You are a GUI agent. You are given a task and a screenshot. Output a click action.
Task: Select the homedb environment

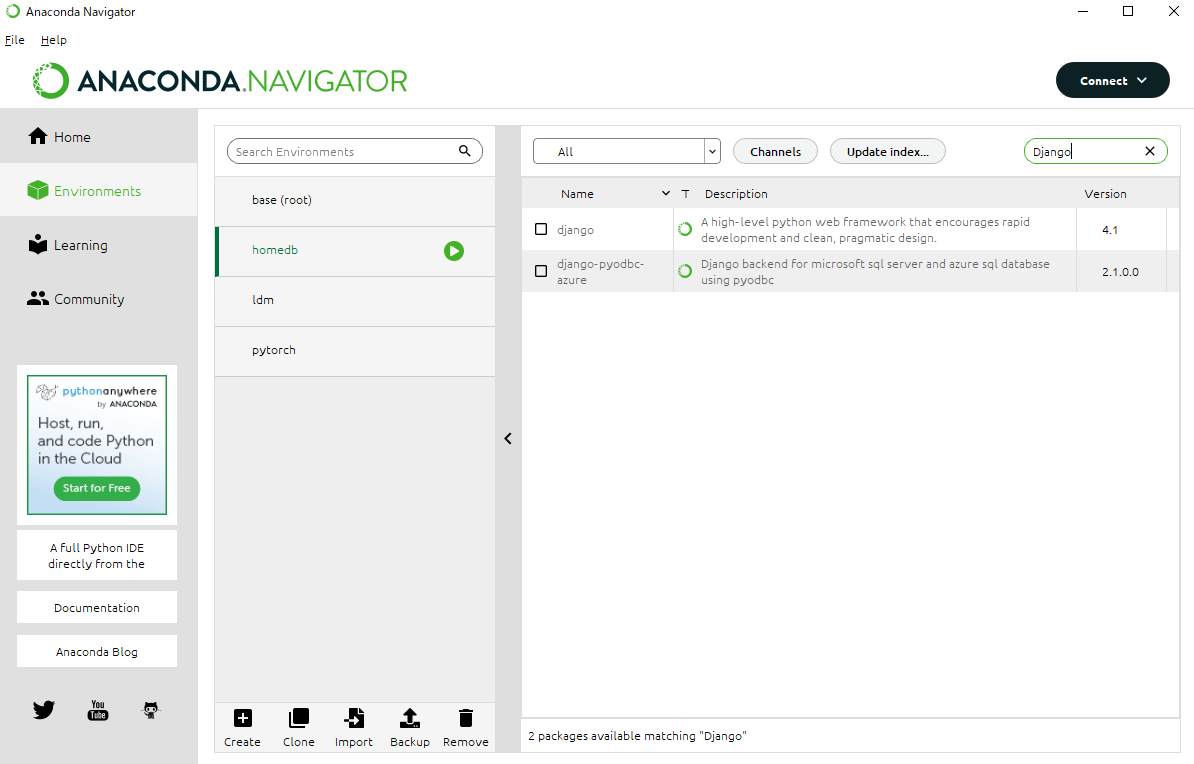point(356,251)
